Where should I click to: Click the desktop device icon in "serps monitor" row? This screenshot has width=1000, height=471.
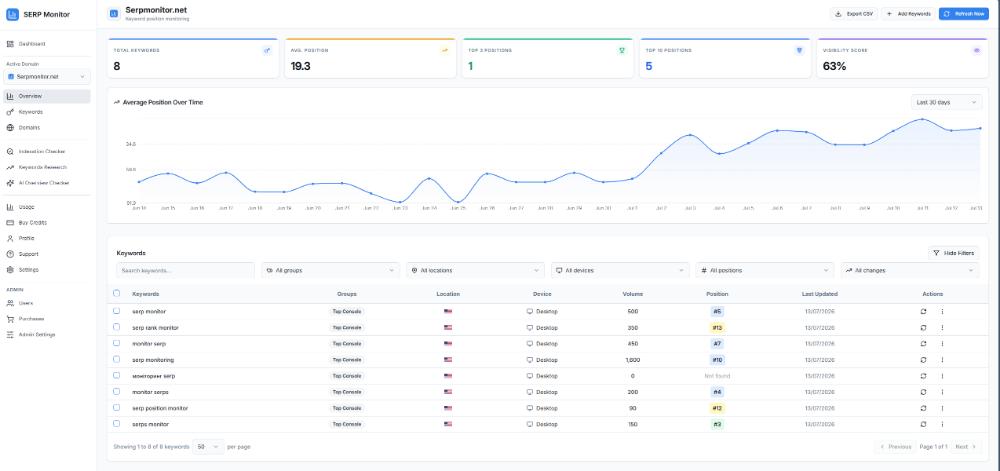pyautogui.click(x=529, y=424)
